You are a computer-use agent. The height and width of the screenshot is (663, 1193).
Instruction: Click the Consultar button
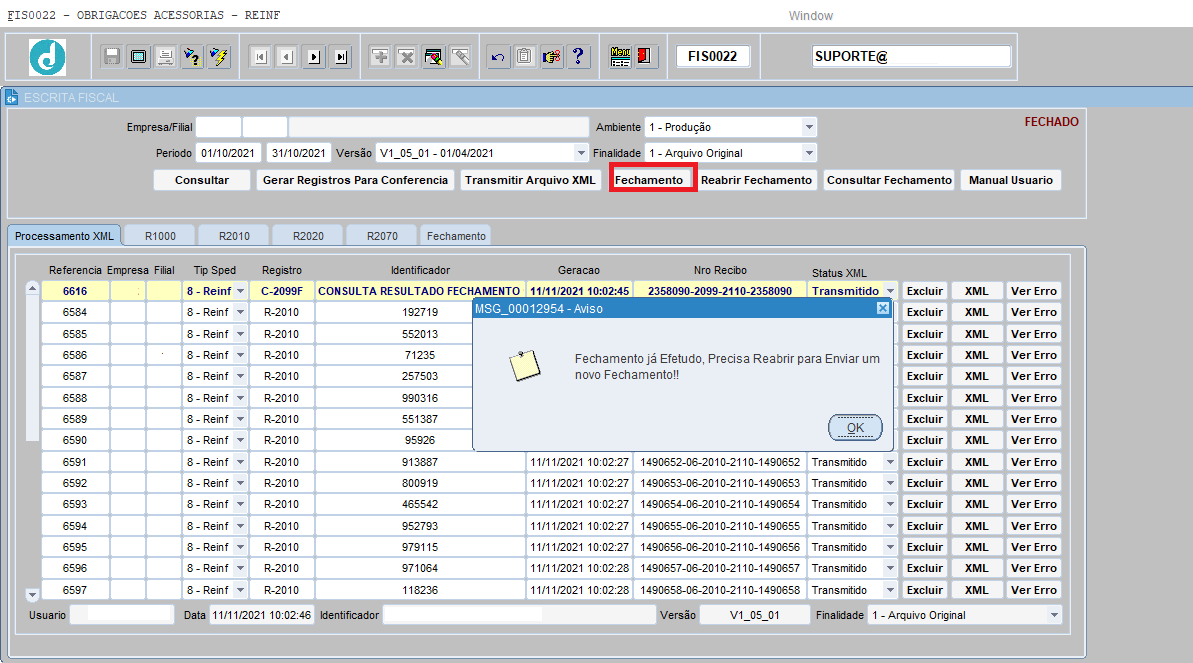pos(202,180)
